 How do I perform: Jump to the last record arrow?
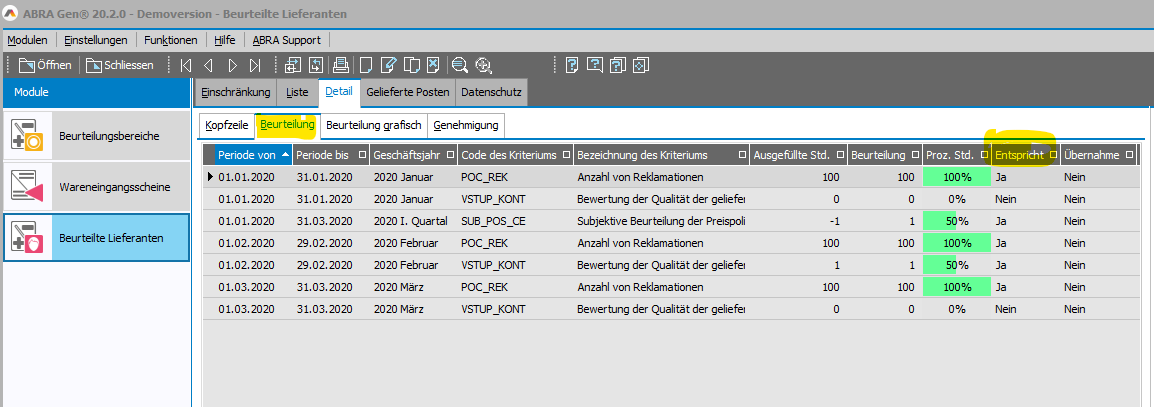pos(256,66)
